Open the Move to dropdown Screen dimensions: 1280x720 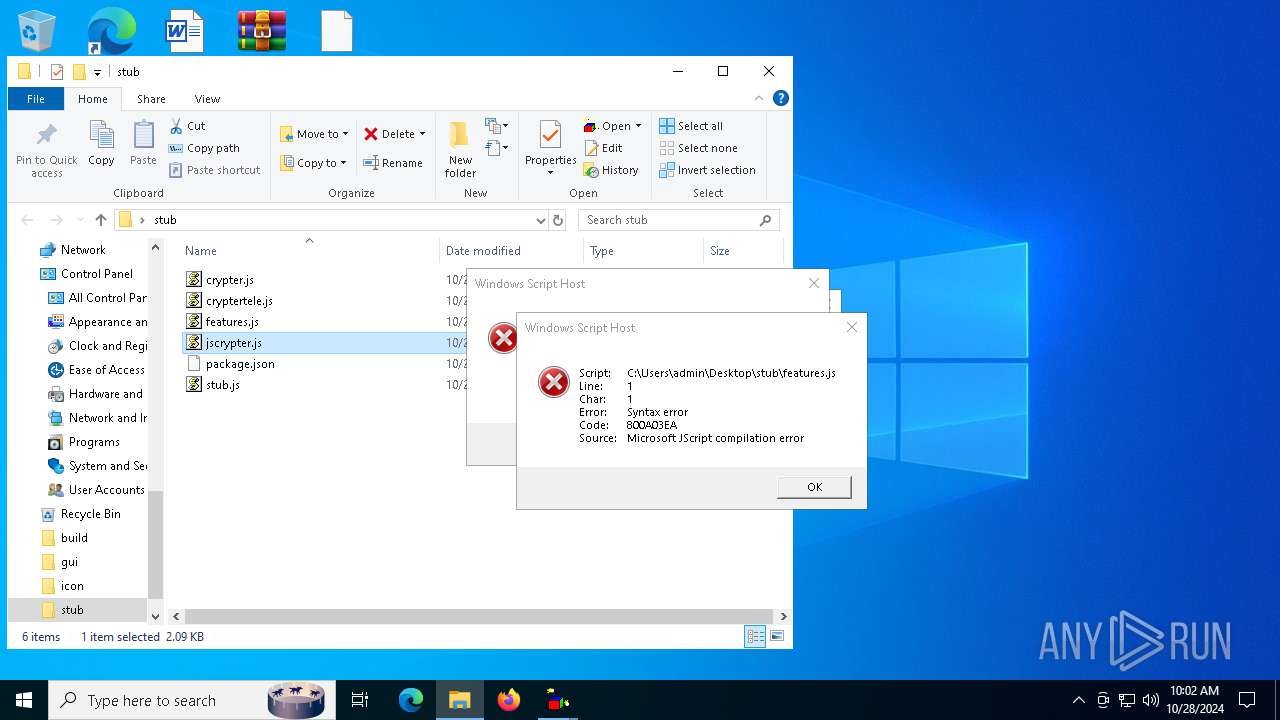pos(314,134)
